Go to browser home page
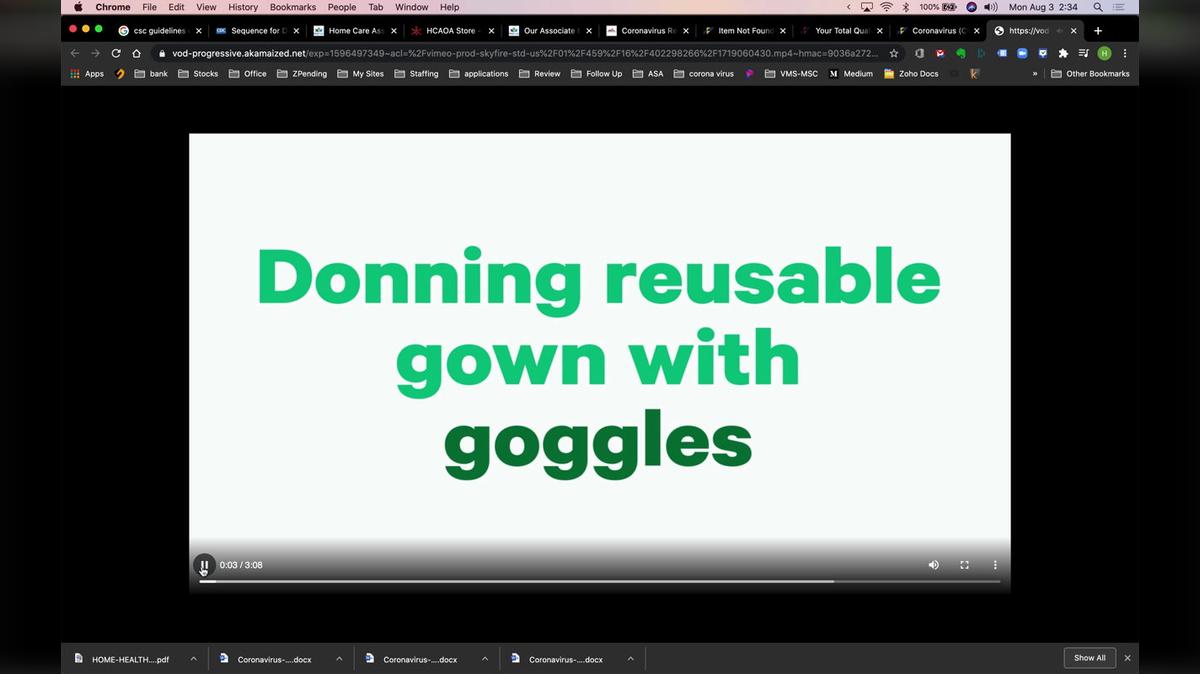 (x=137, y=53)
